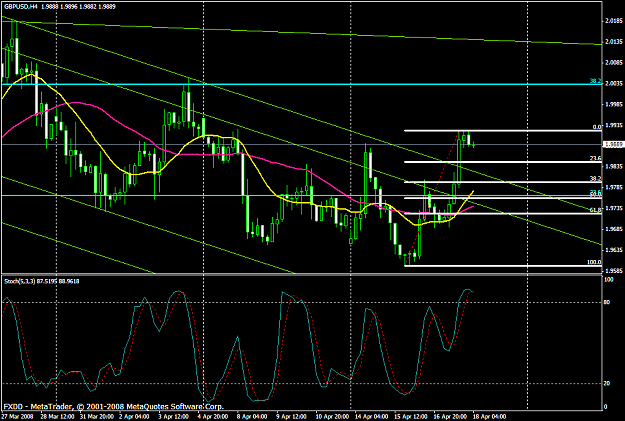Click the 27 Mar 2008 date label
Viewport: 625px width, 421px height.
[17, 417]
